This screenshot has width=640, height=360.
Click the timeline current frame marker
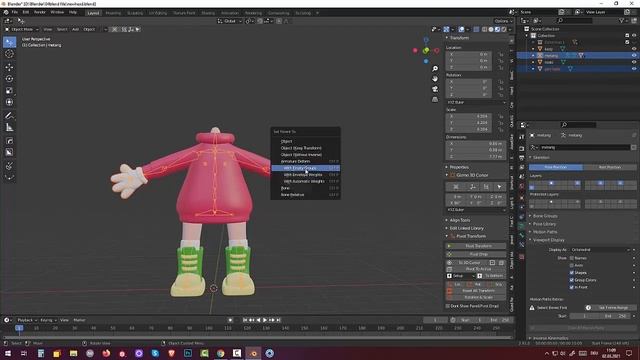click(19, 328)
